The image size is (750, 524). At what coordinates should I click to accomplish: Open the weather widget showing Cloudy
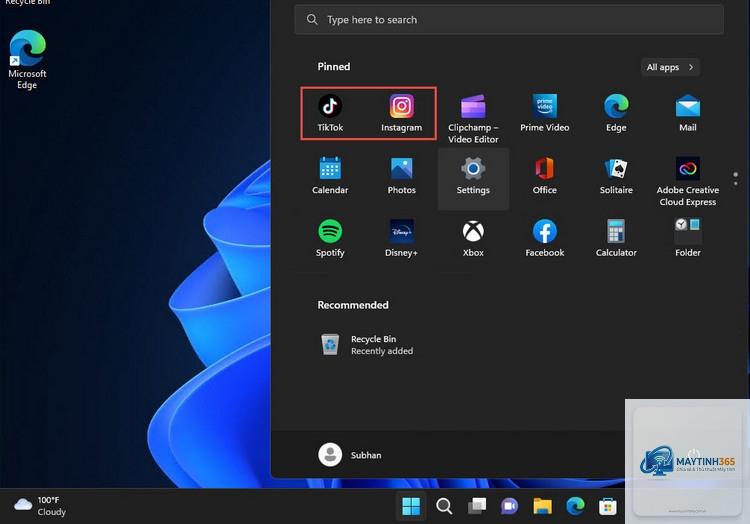(40, 506)
